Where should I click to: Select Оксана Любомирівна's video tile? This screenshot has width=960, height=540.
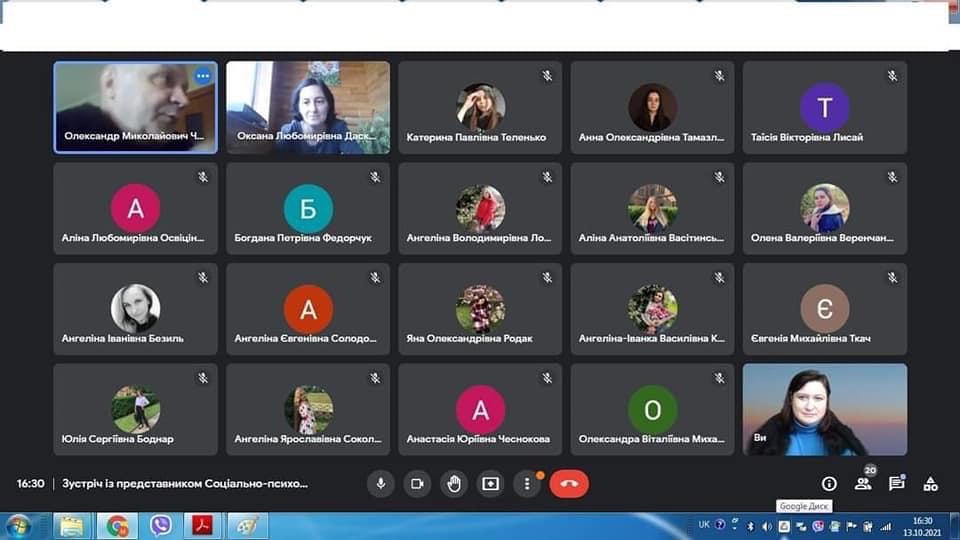[x=308, y=107]
